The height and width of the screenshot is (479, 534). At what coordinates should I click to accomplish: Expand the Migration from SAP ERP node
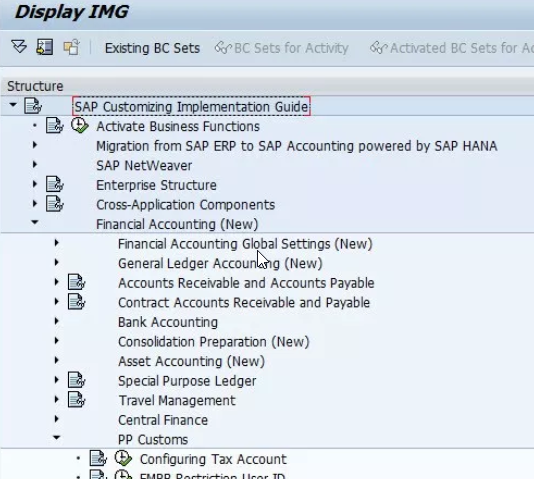pyautogui.click(x=35, y=145)
